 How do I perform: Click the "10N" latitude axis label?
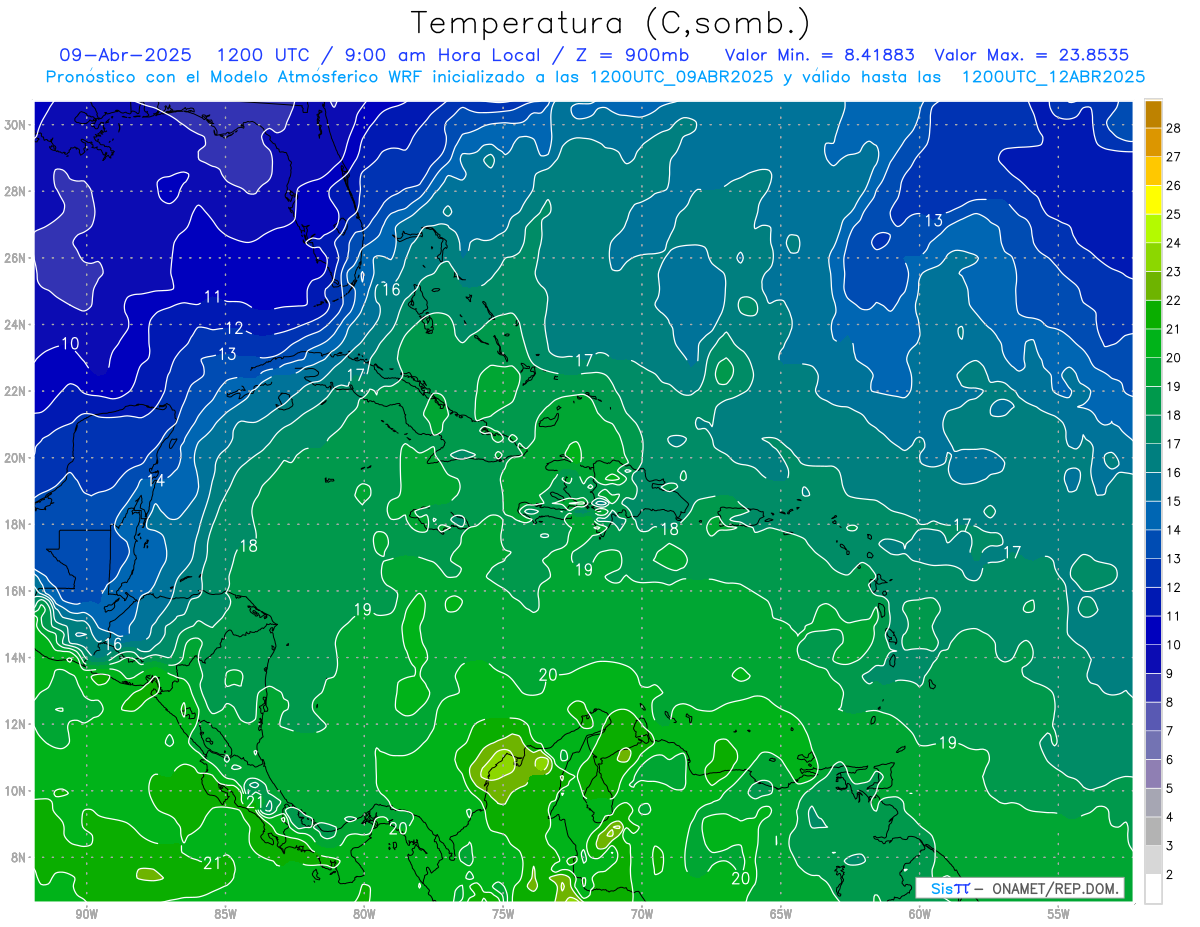pyautogui.click(x=16, y=791)
